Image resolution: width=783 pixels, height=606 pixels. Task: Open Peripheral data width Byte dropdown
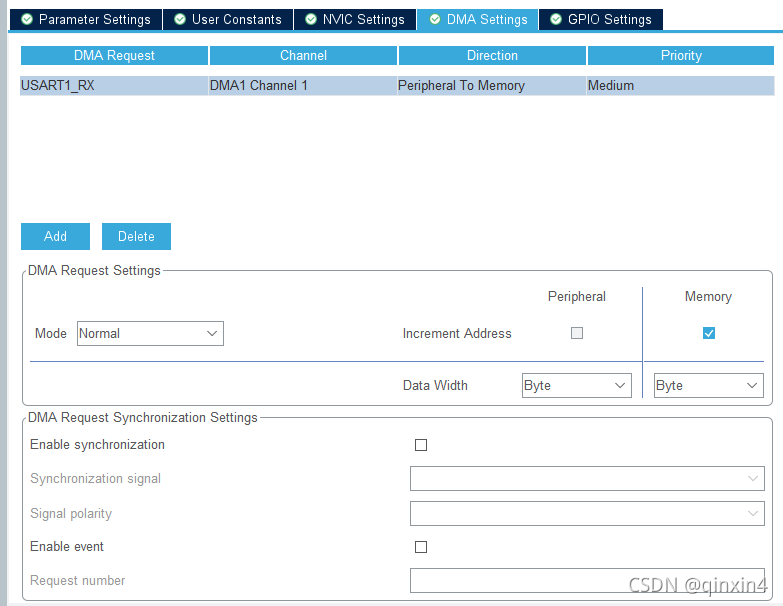(577, 385)
